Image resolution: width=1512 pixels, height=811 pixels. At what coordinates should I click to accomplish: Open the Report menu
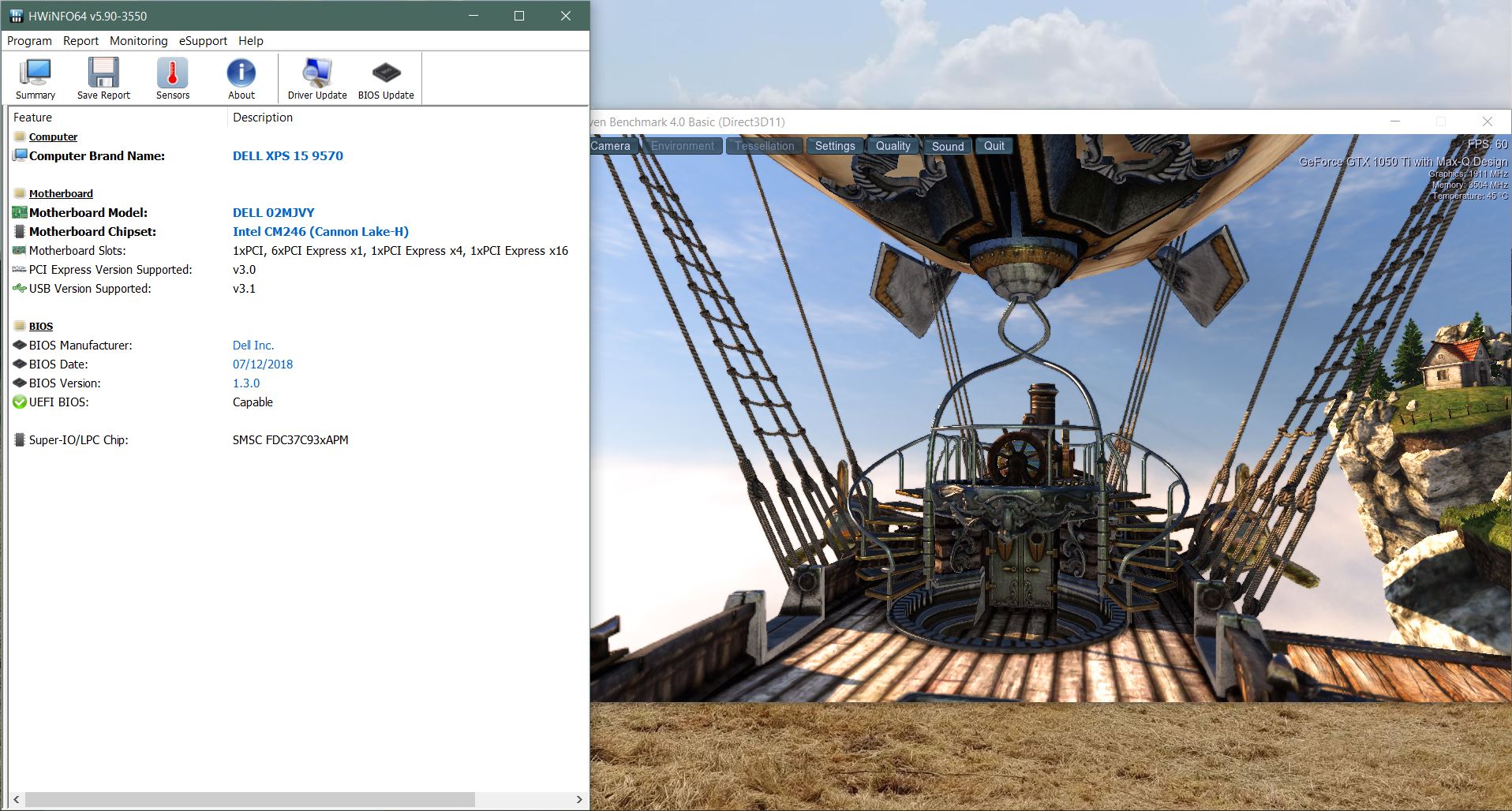coord(80,41)
